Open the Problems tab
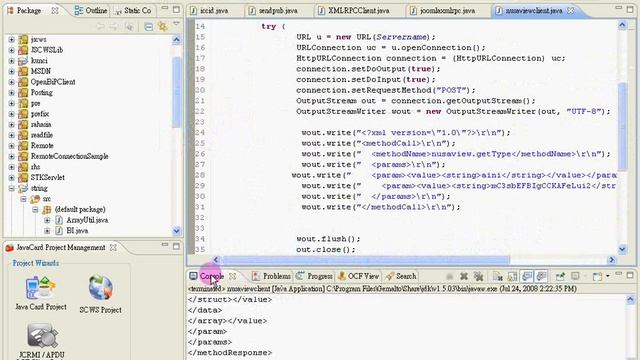The height and width of the screenshot is (360, 640). tap(271, 276)
